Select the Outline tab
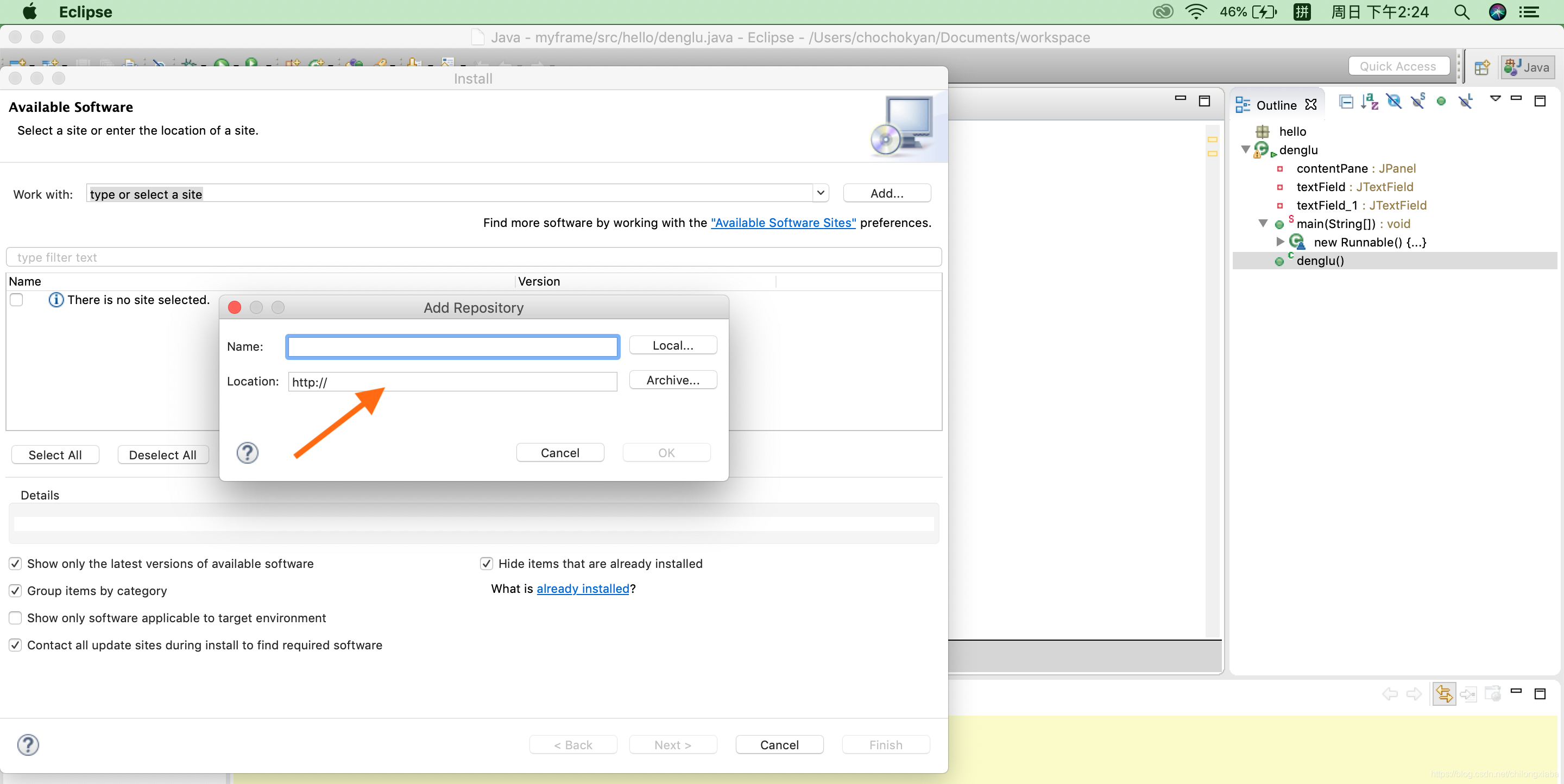The width and height of the screenshot is (1564, 784). tap(1276, 105)
